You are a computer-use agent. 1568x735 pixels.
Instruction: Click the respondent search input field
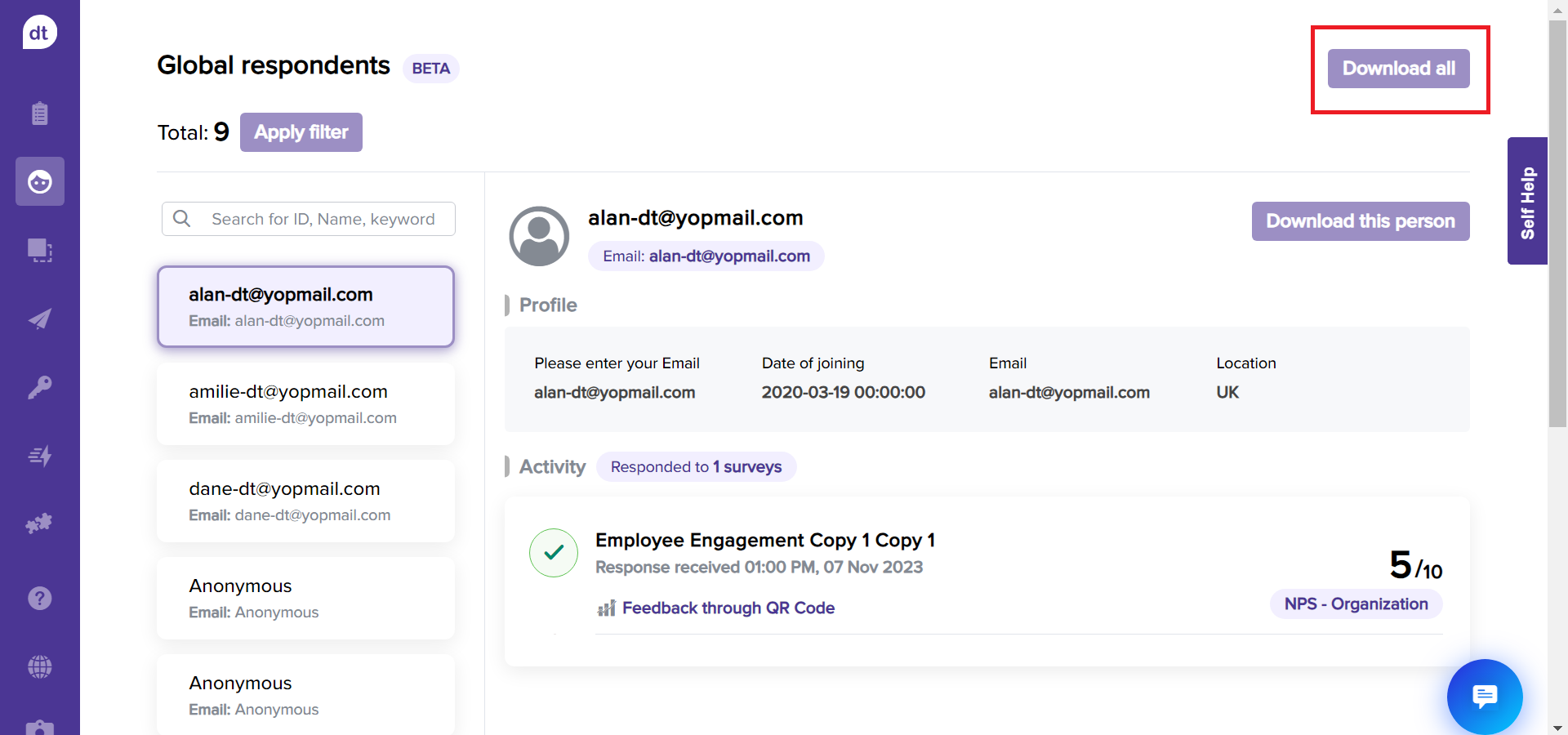tap(323, 219)
